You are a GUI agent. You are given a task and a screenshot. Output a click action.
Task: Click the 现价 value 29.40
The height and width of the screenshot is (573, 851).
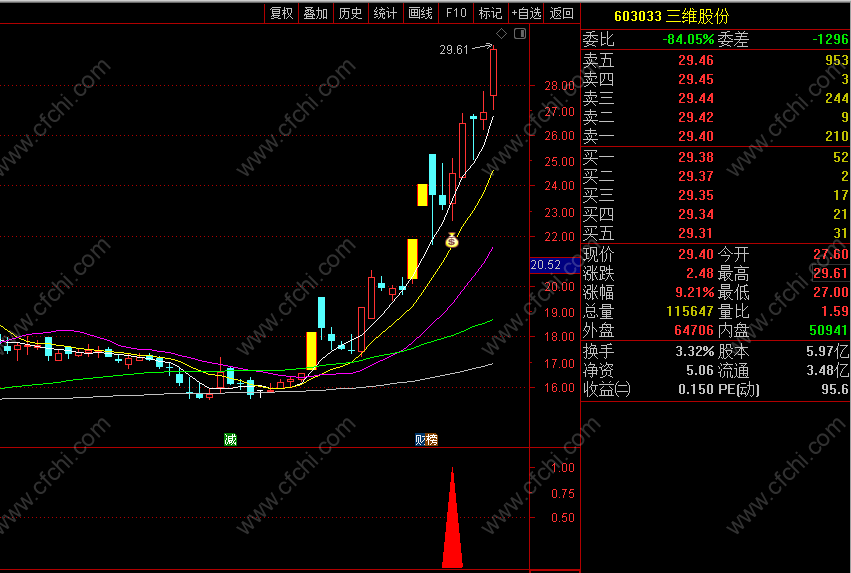tap(696, 254)
